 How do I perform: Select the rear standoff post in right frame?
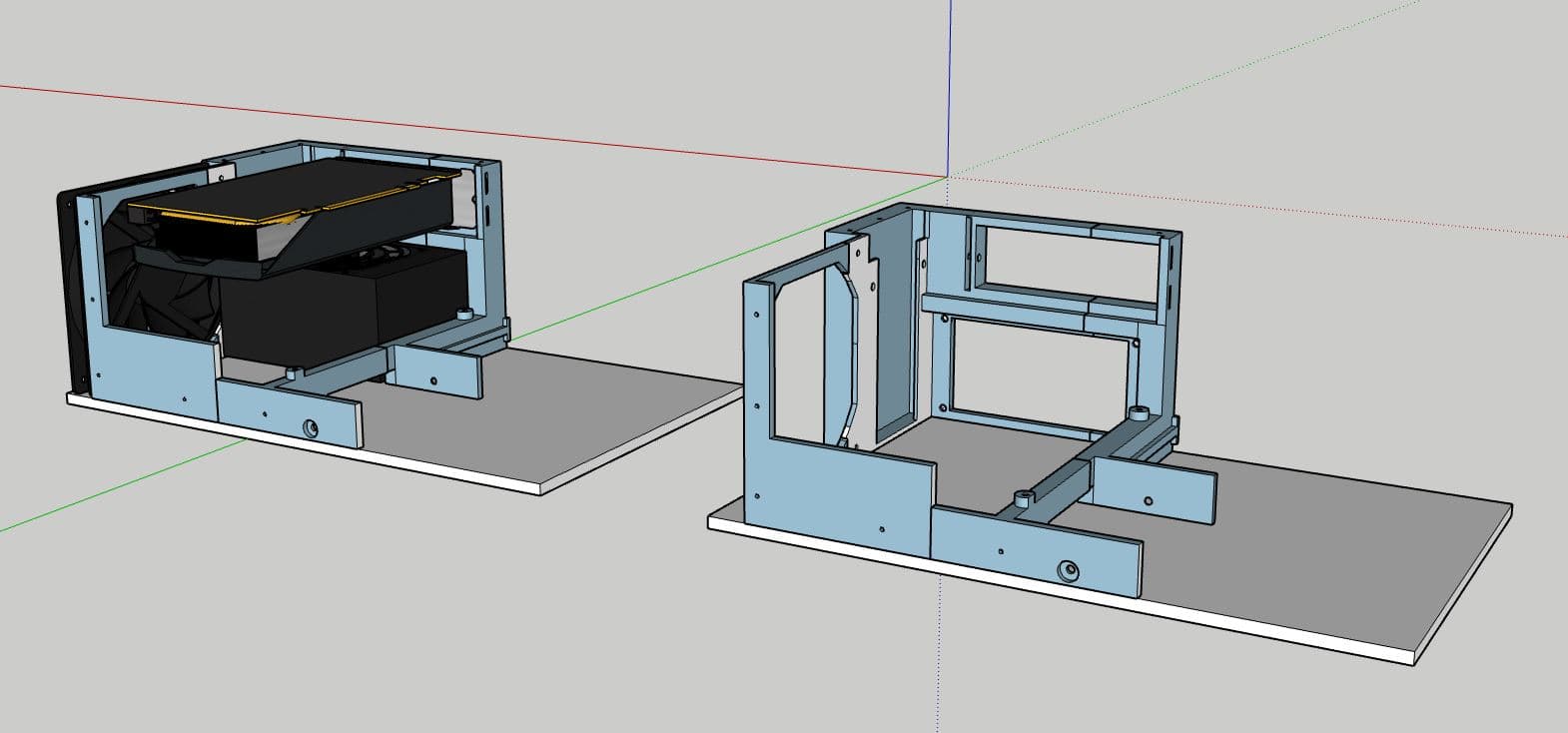[x=1139, y=412]
